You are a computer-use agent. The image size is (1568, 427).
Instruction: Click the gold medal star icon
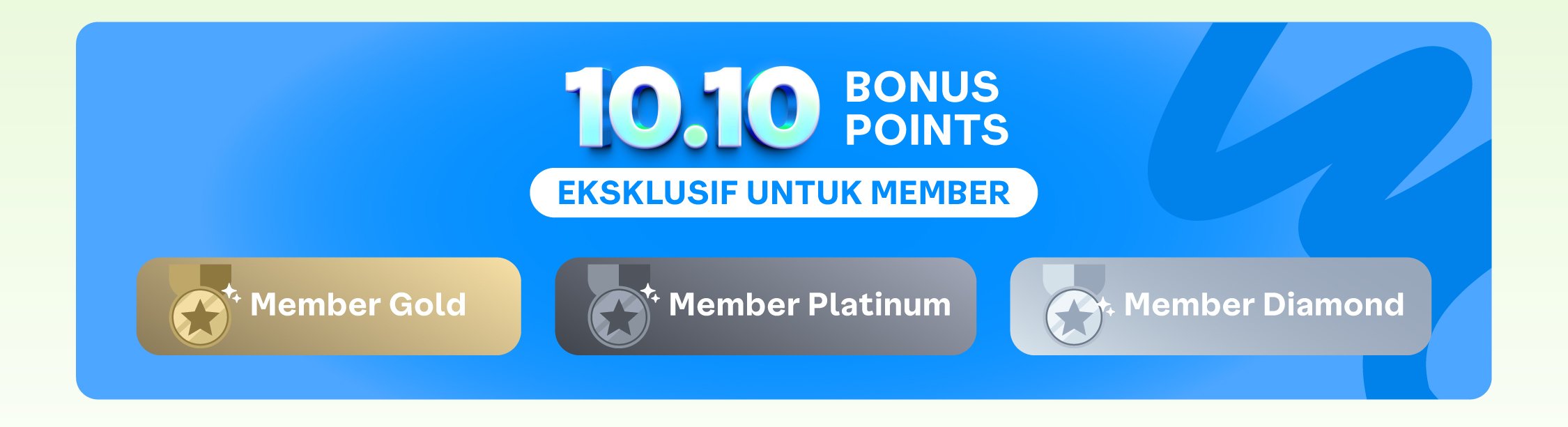click(201, 318)
